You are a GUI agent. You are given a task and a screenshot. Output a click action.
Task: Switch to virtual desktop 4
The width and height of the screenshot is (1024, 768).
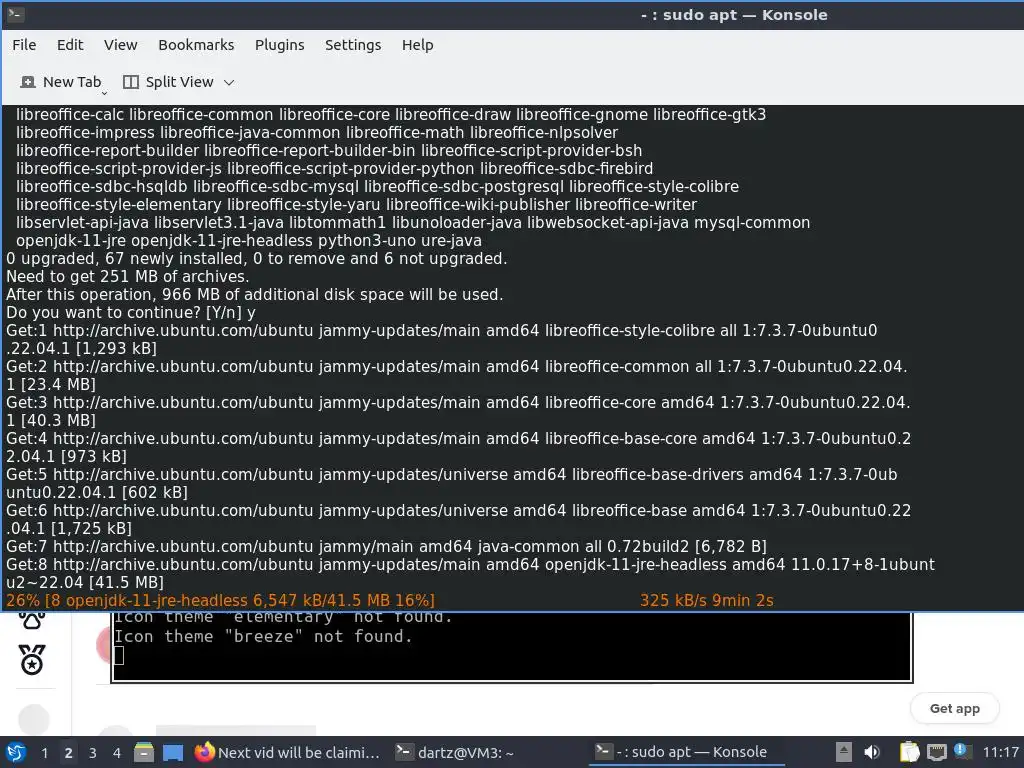(x=117, y=753)
